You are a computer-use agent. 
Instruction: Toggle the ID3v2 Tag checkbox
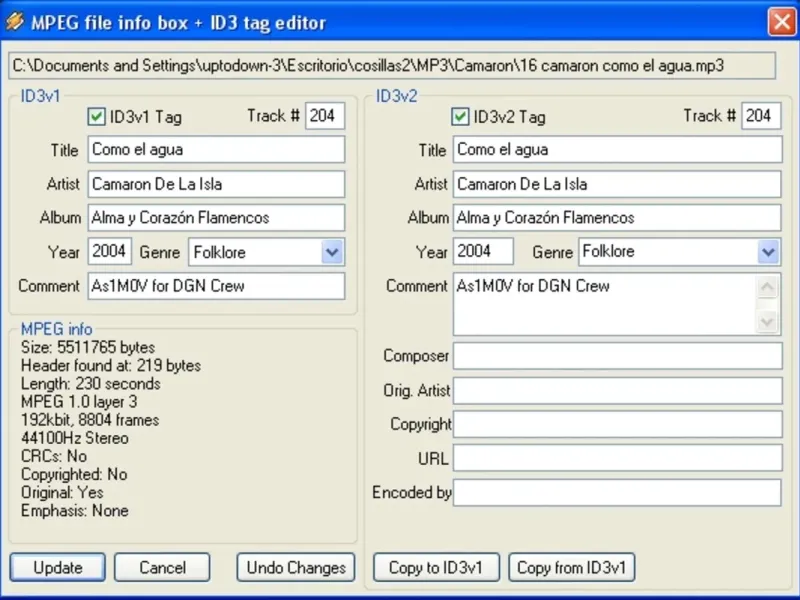[460, 117]
